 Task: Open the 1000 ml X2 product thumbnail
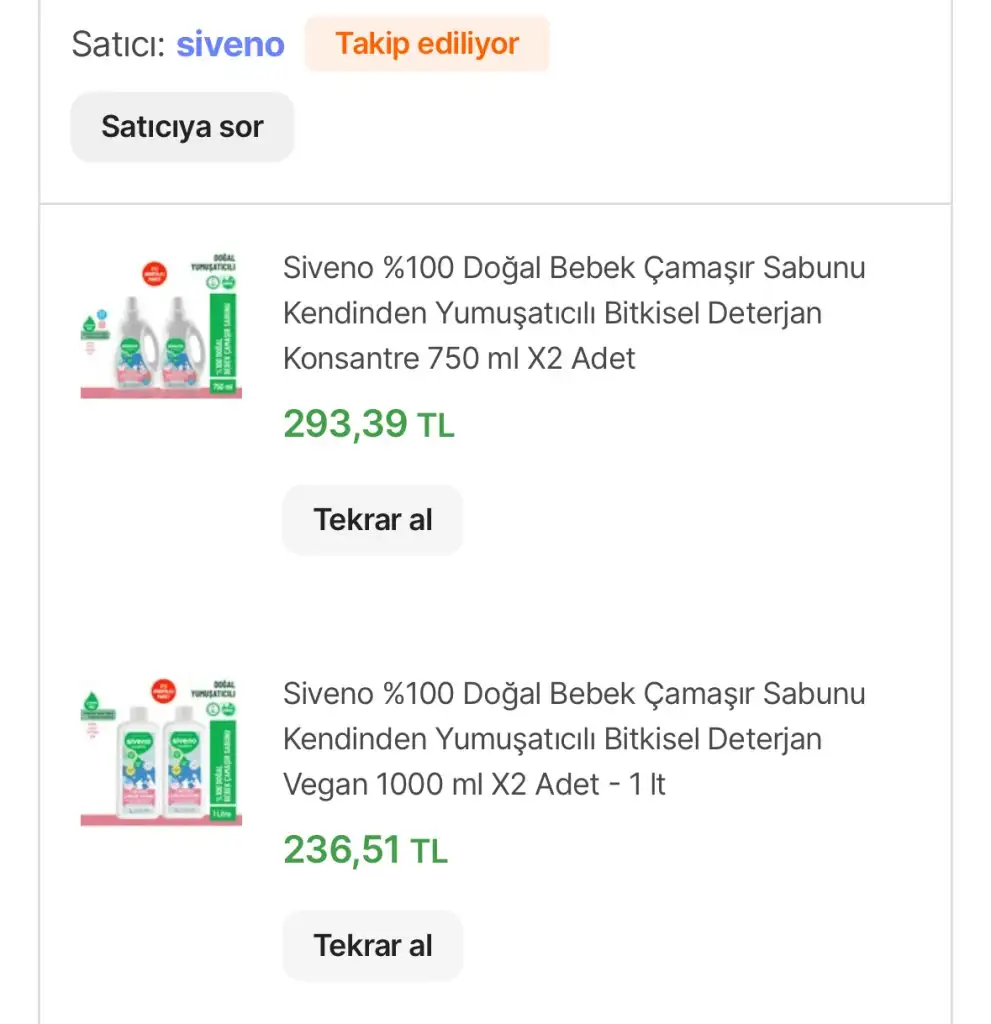point(161,752)
